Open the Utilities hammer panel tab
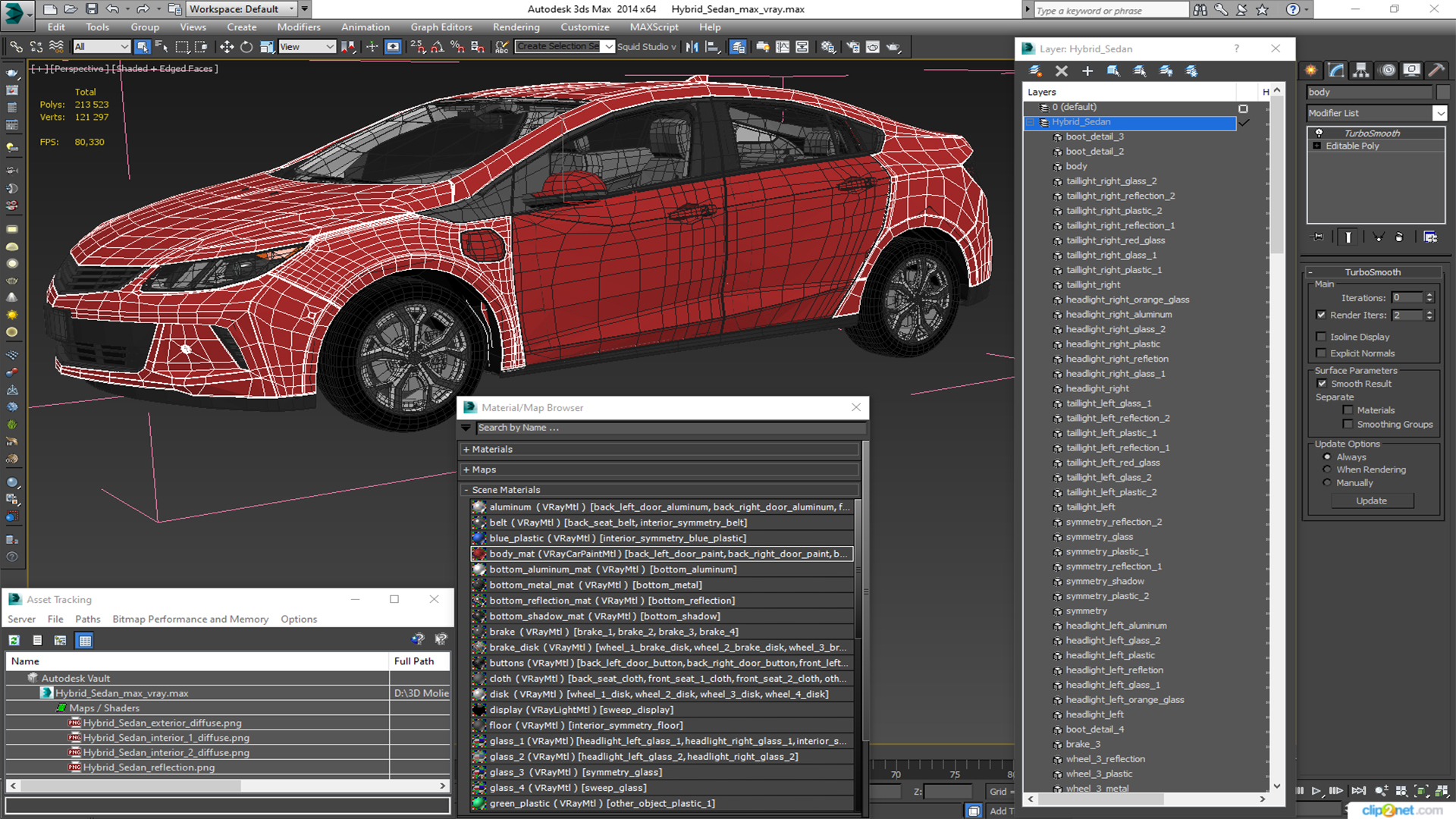The height and width of the screenshot is (819, 1456). 1436,70
